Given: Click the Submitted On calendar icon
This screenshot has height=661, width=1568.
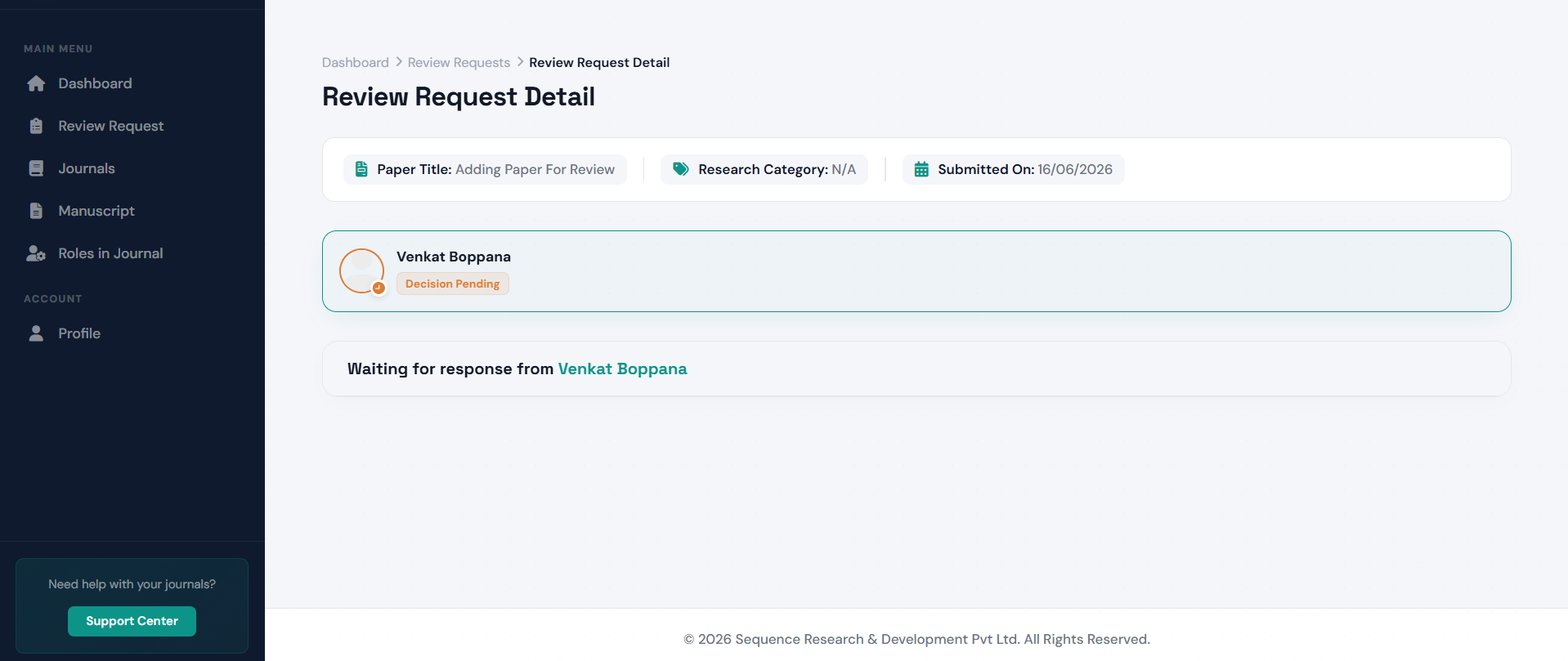Looking at the screenshot, I should click(x=921, y=169).
